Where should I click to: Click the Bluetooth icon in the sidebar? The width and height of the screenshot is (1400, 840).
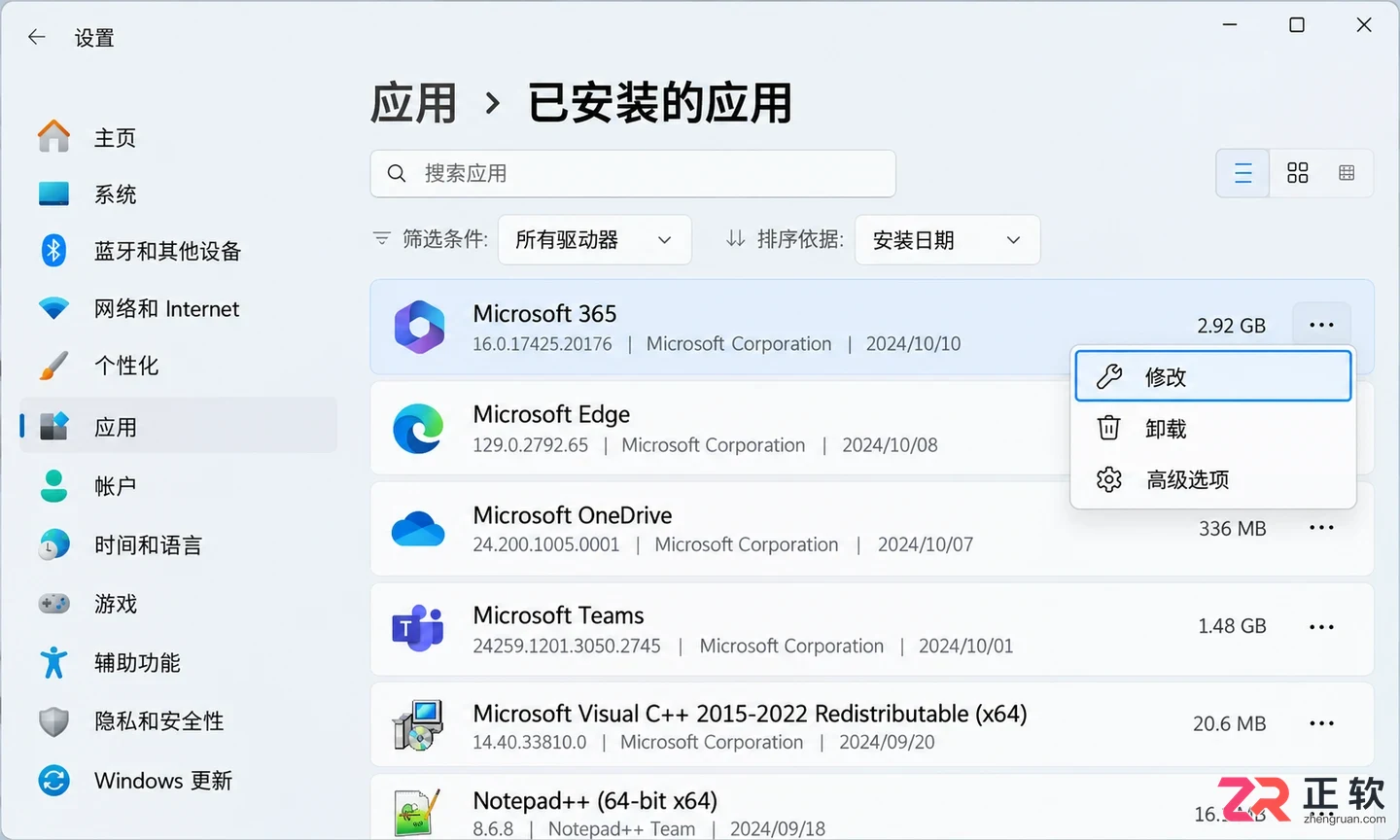click(x=53, y=251)
